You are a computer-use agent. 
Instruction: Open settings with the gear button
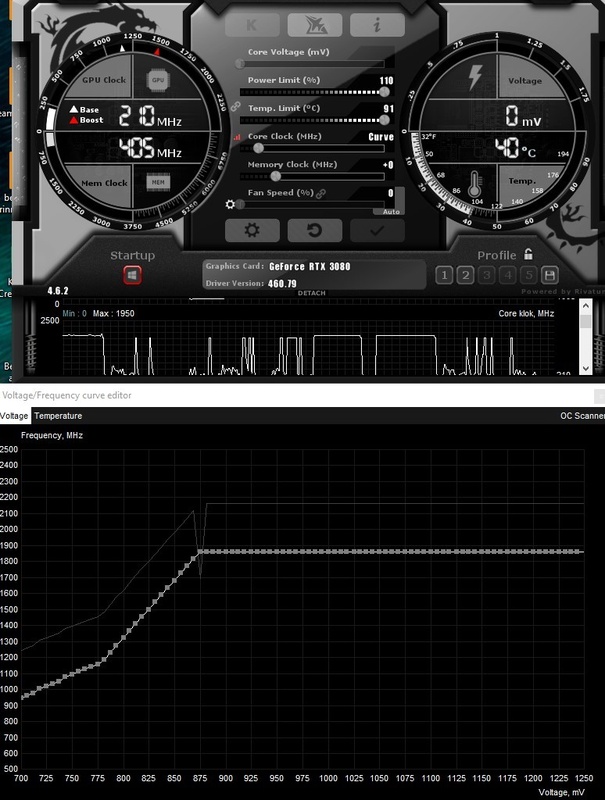coord(252,231)
